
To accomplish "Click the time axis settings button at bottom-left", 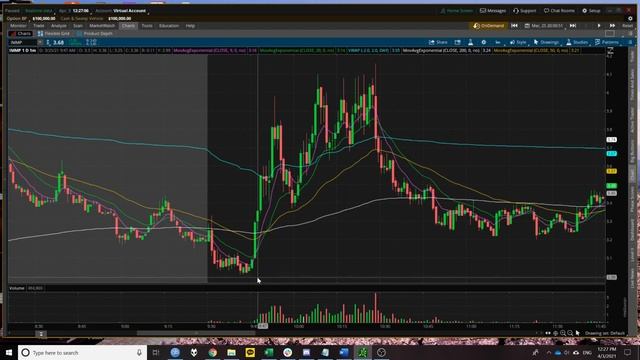I will [x=41, y=334].
